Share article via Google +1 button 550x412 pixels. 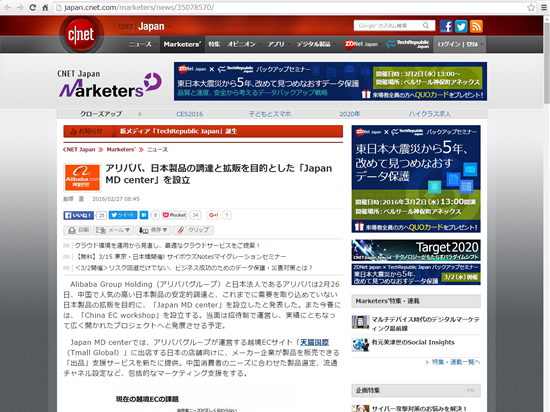[214, 215]
